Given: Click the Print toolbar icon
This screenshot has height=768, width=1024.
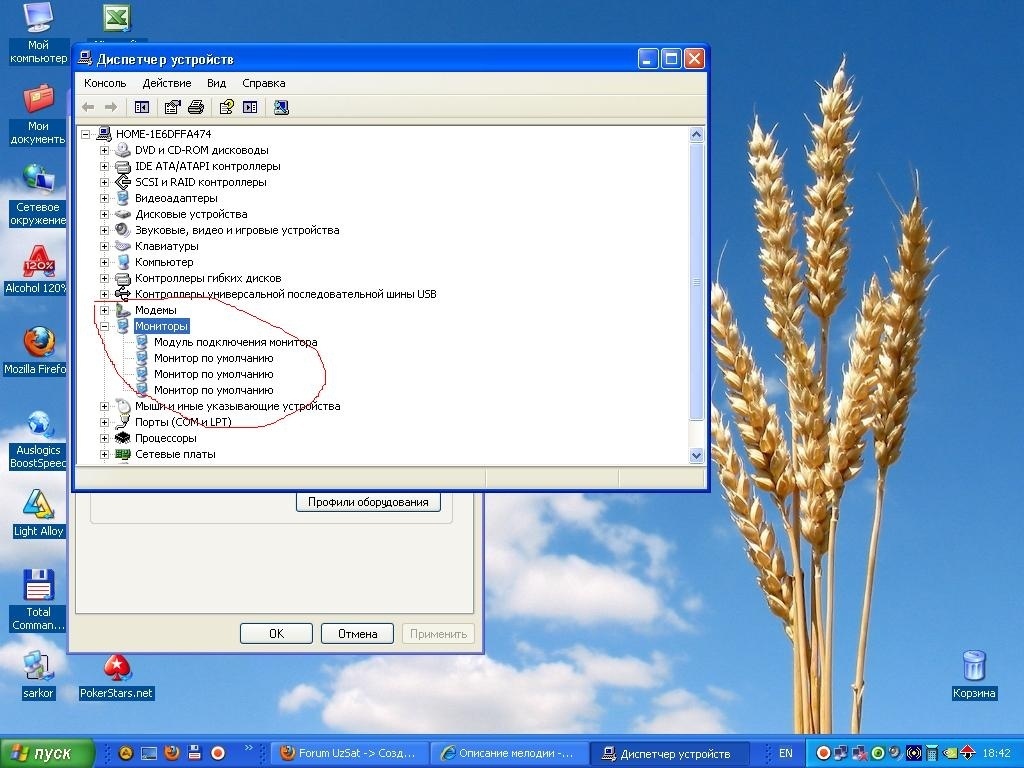Looking at the screenshot, I should coord(196,107).
